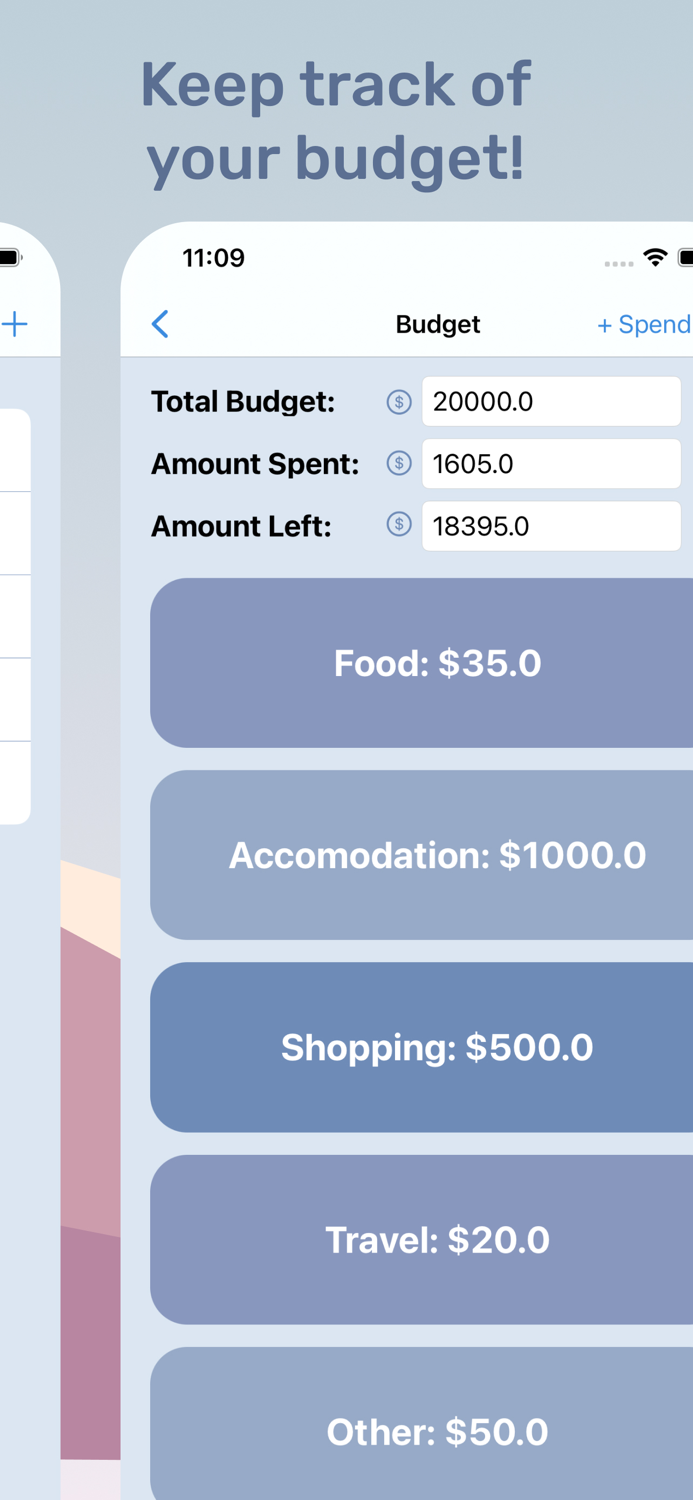
Task: Select the Shopping: $500.0 category
Action: (x=437, y=1047)
